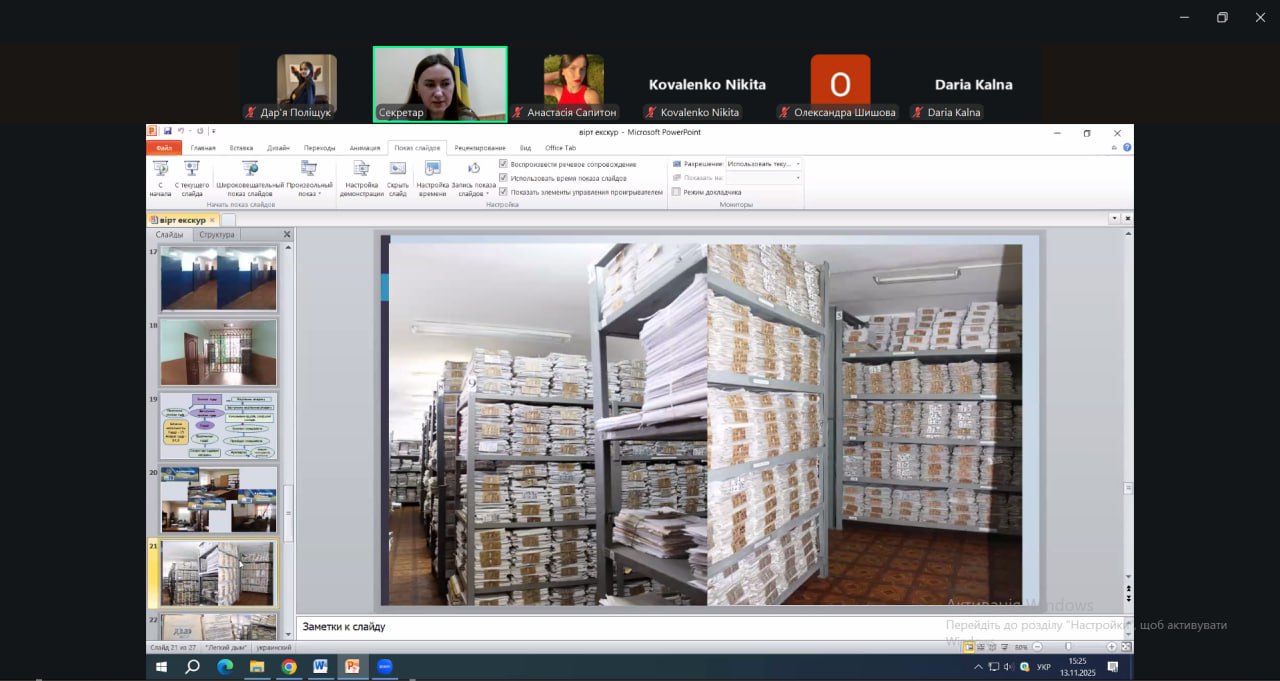Screen dimensions: 1280x681
Task: Select slide 19 thumbnail with the flowchart
Action: 218,426
